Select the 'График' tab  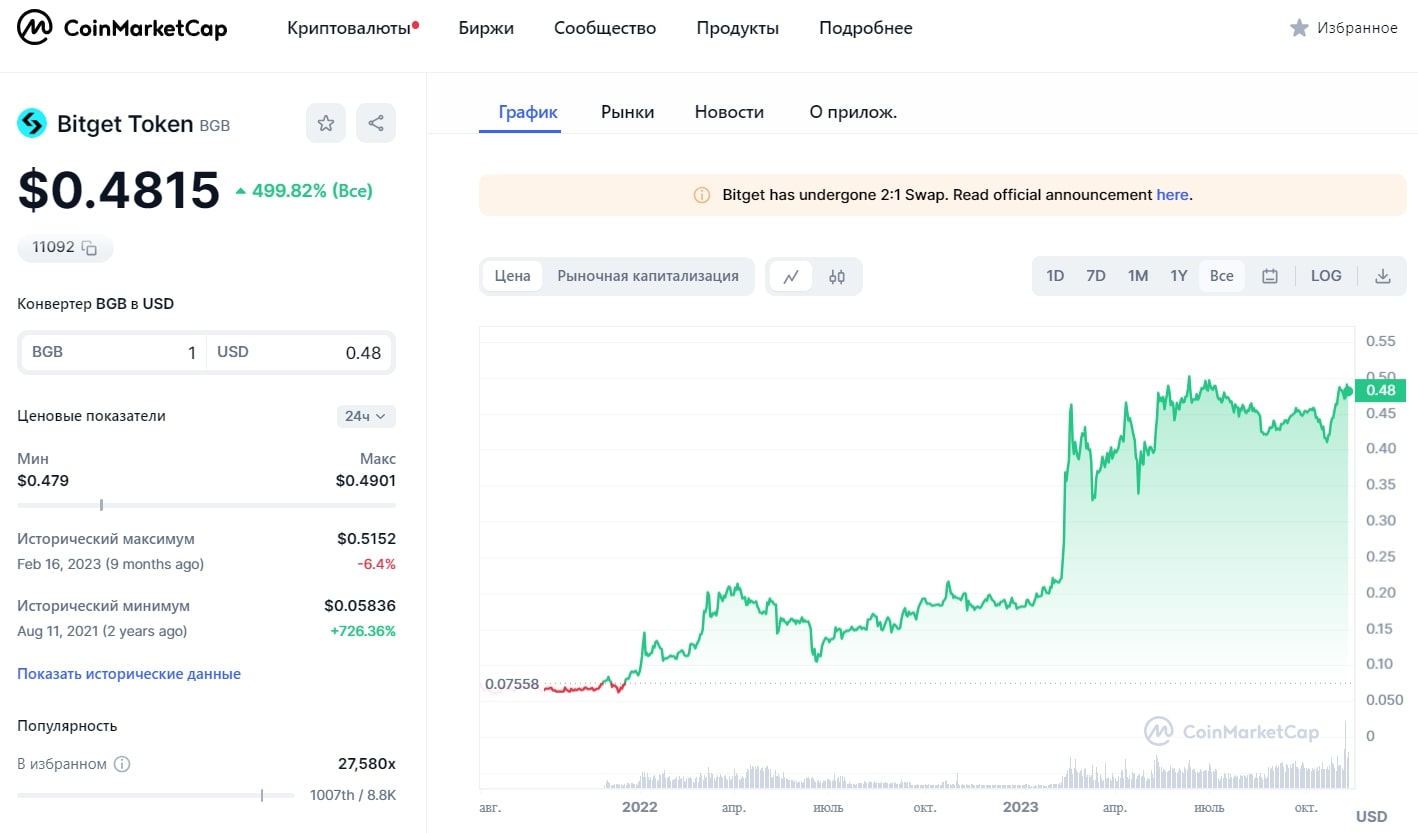[x=528, y=112]
